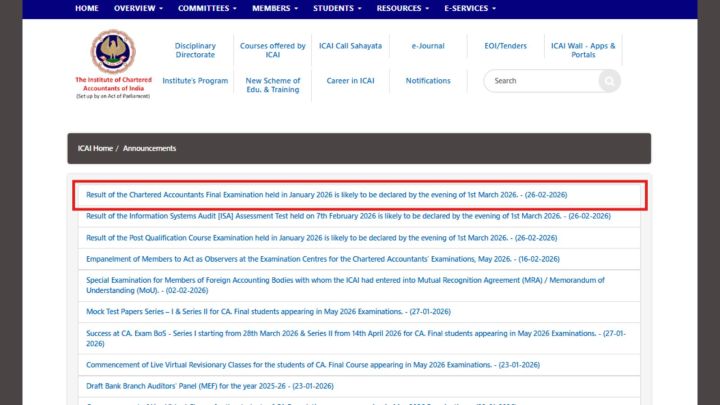Screen dimensions: 720x405
Task: Open Empanelment of Members as Observers announcement
Action: pos(323,259)
